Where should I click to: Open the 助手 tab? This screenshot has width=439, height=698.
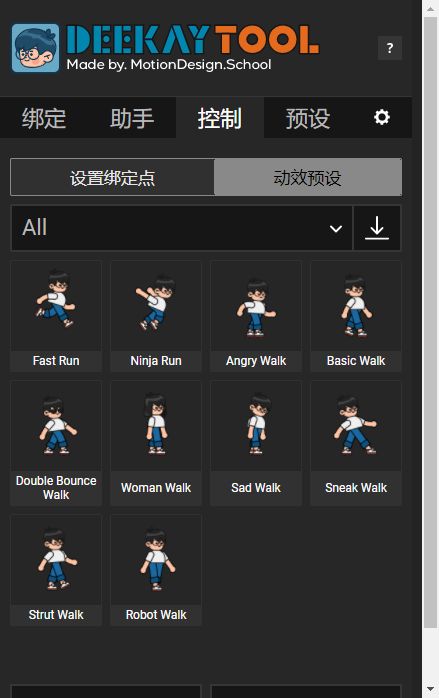132,118
